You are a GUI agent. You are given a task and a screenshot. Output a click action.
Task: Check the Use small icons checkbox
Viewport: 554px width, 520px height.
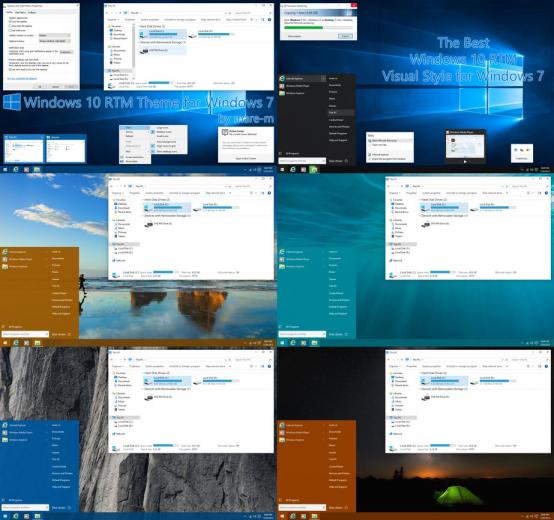coord(10,30)
